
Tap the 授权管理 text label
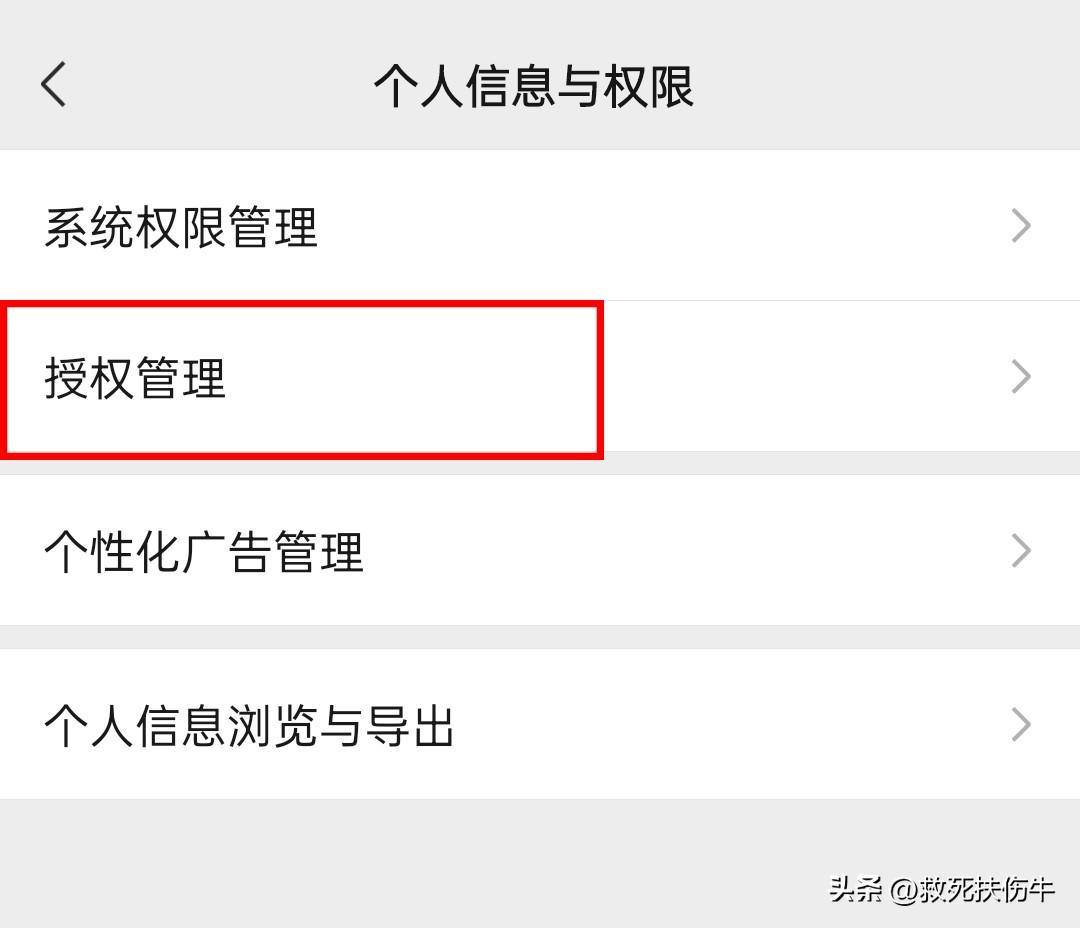[136, 379]
